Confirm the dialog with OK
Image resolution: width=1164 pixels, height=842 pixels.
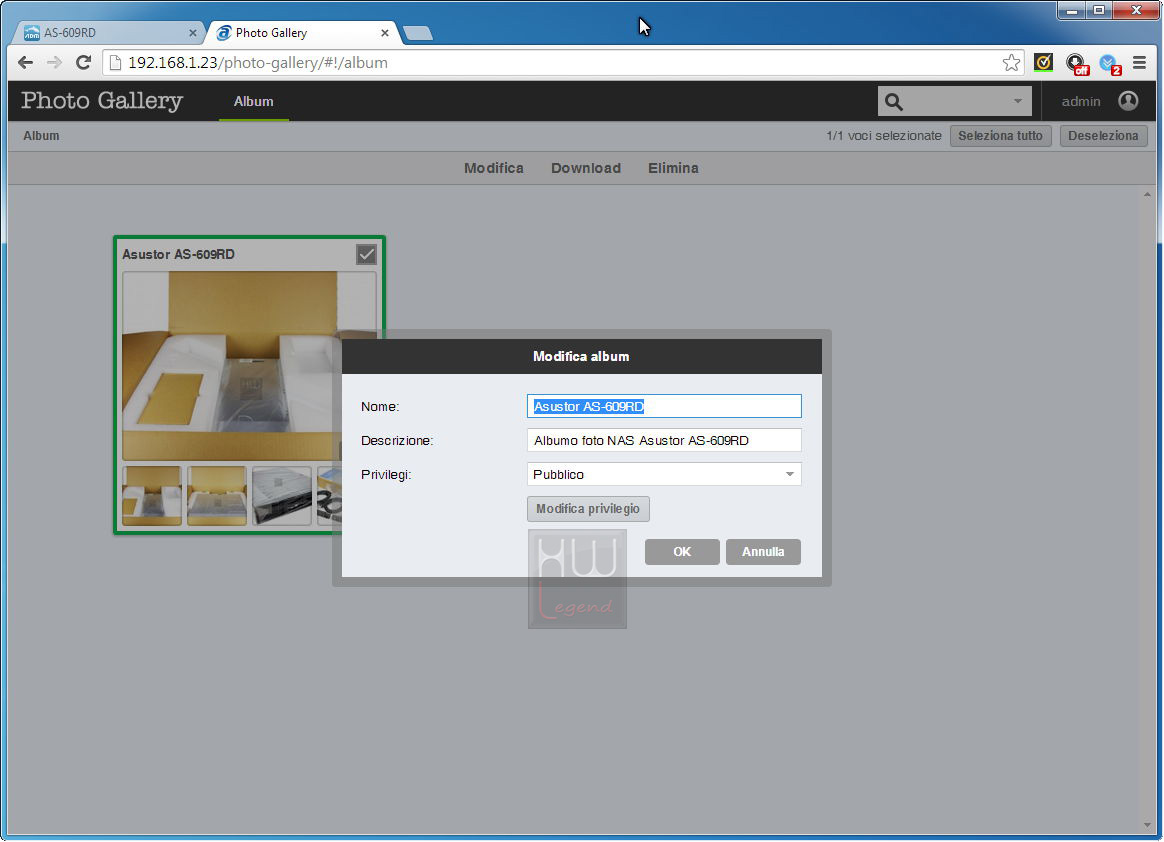682,552
